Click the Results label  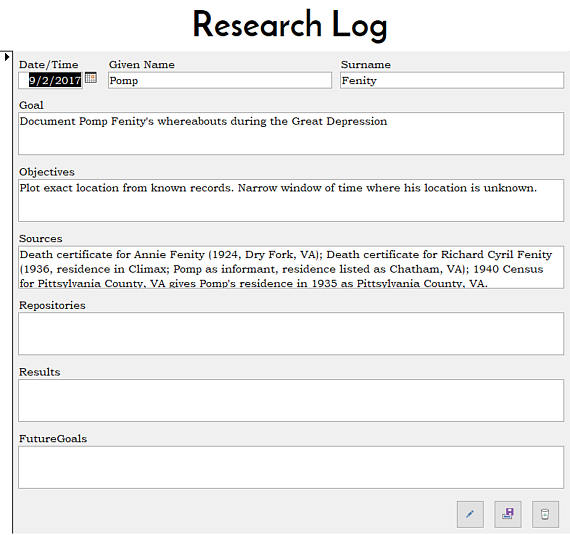40,372
